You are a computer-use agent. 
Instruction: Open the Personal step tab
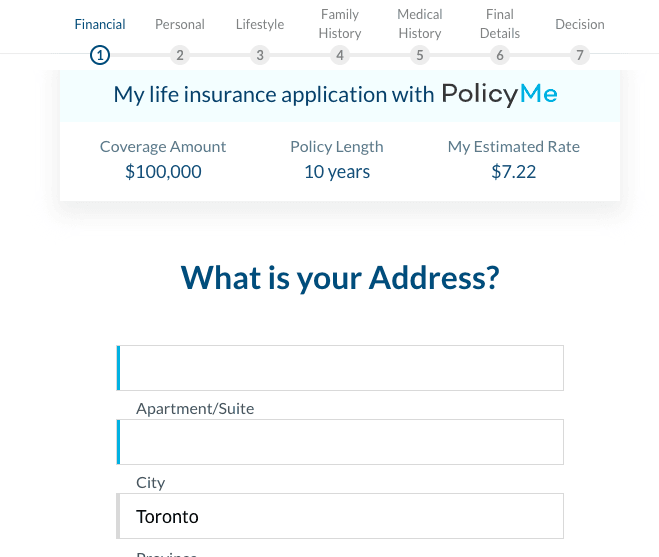[180, 24]
